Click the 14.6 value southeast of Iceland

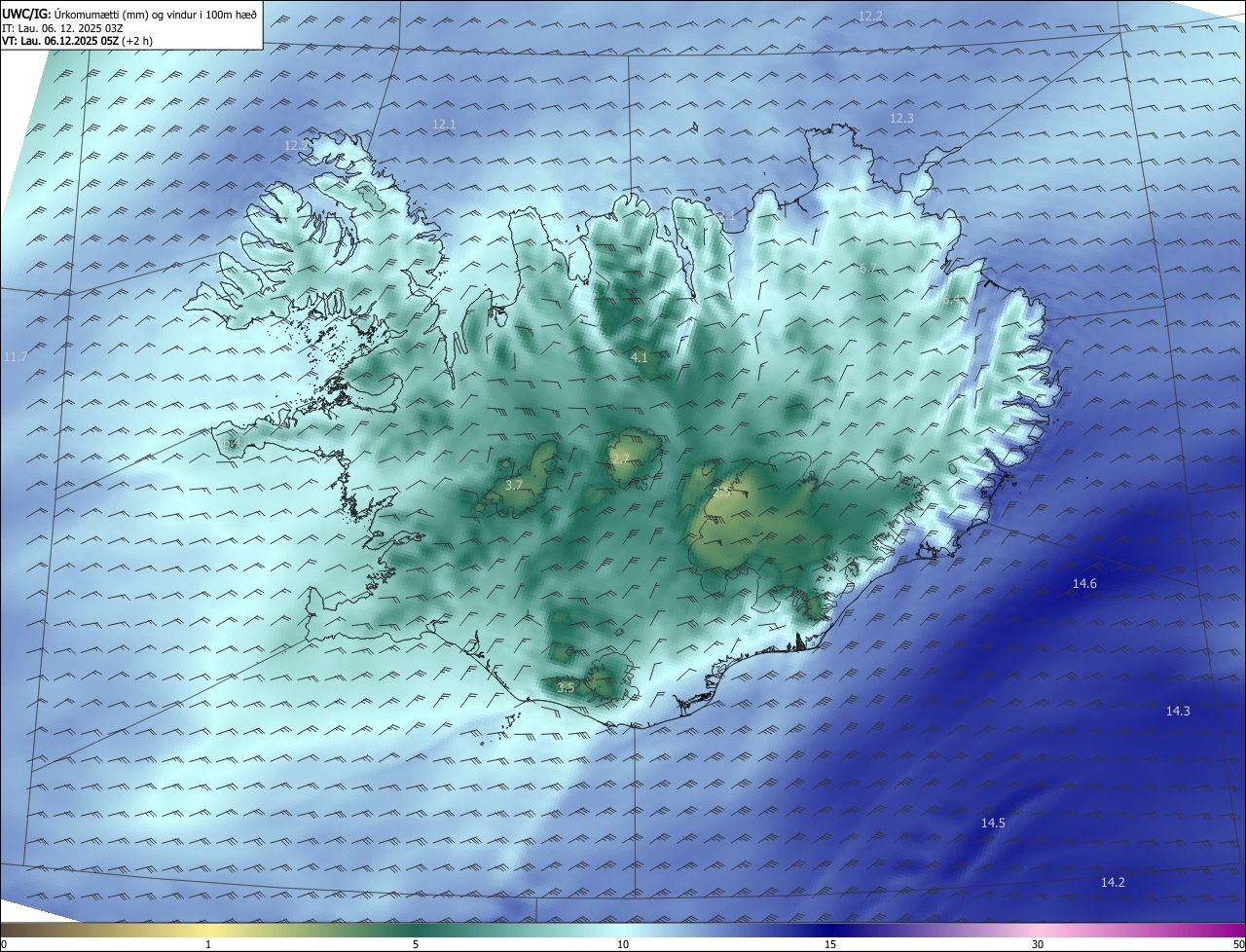(x=1084, y=583)
